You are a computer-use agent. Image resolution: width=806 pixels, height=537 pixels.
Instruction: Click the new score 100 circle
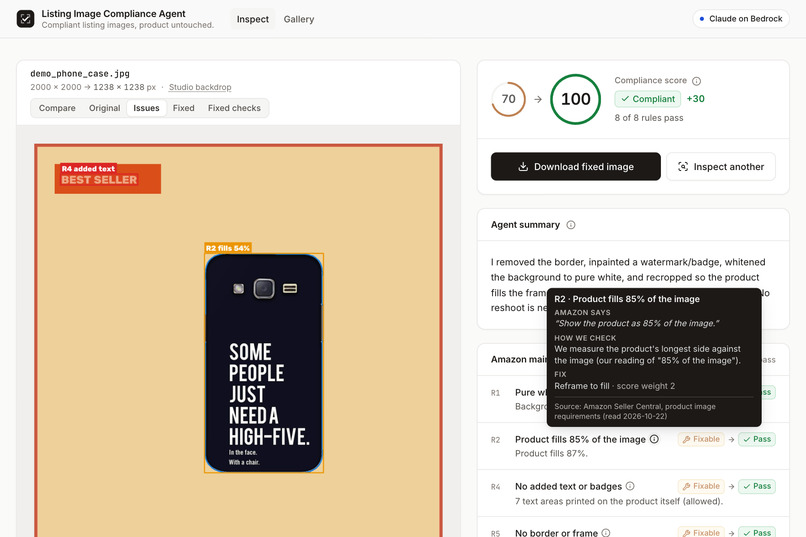tap(575, 99)
